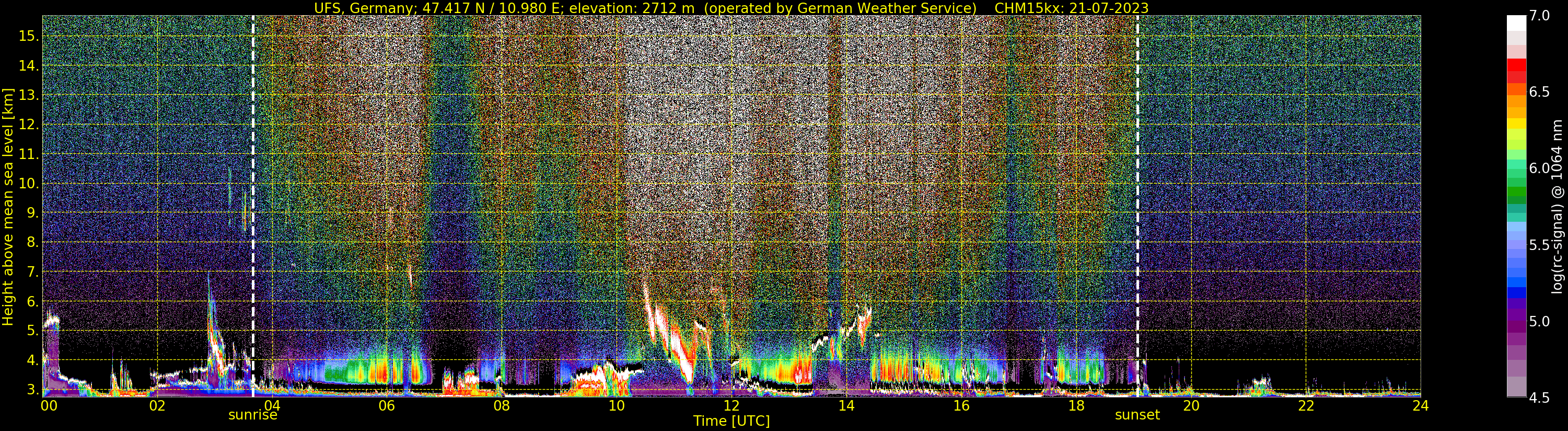Click the yellow band of the colorbar
This screenshot has width=1568, height=431.
[x=1516, y=124]
